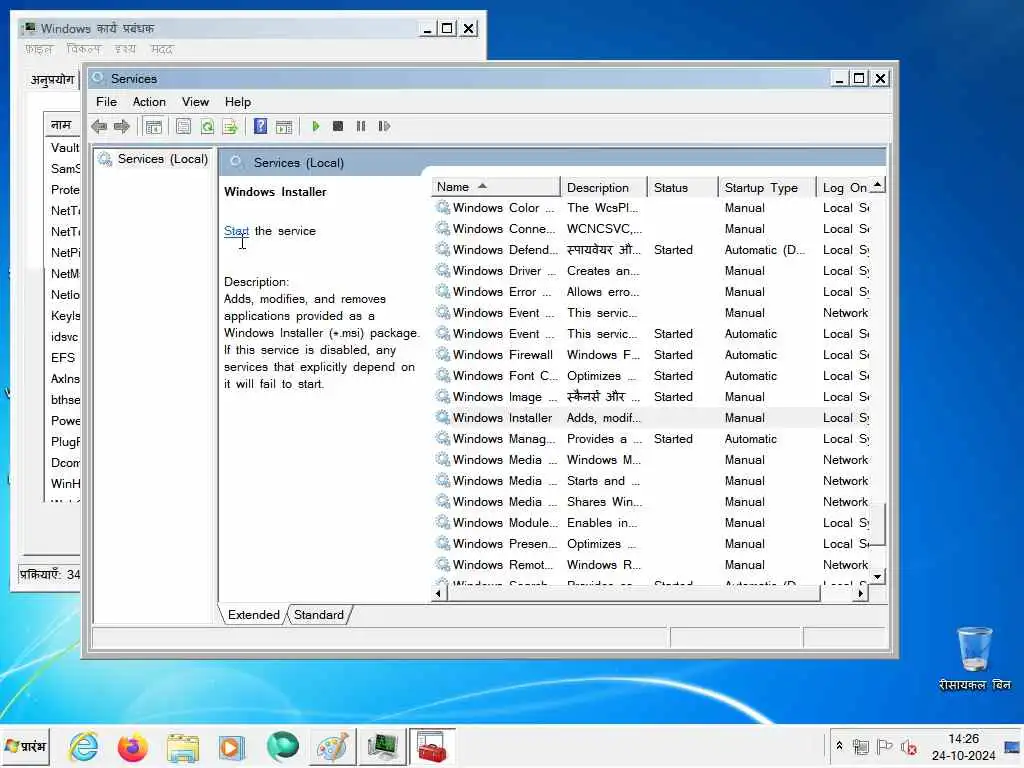Open Internet Explorer from the taskbar

point(84,747)
